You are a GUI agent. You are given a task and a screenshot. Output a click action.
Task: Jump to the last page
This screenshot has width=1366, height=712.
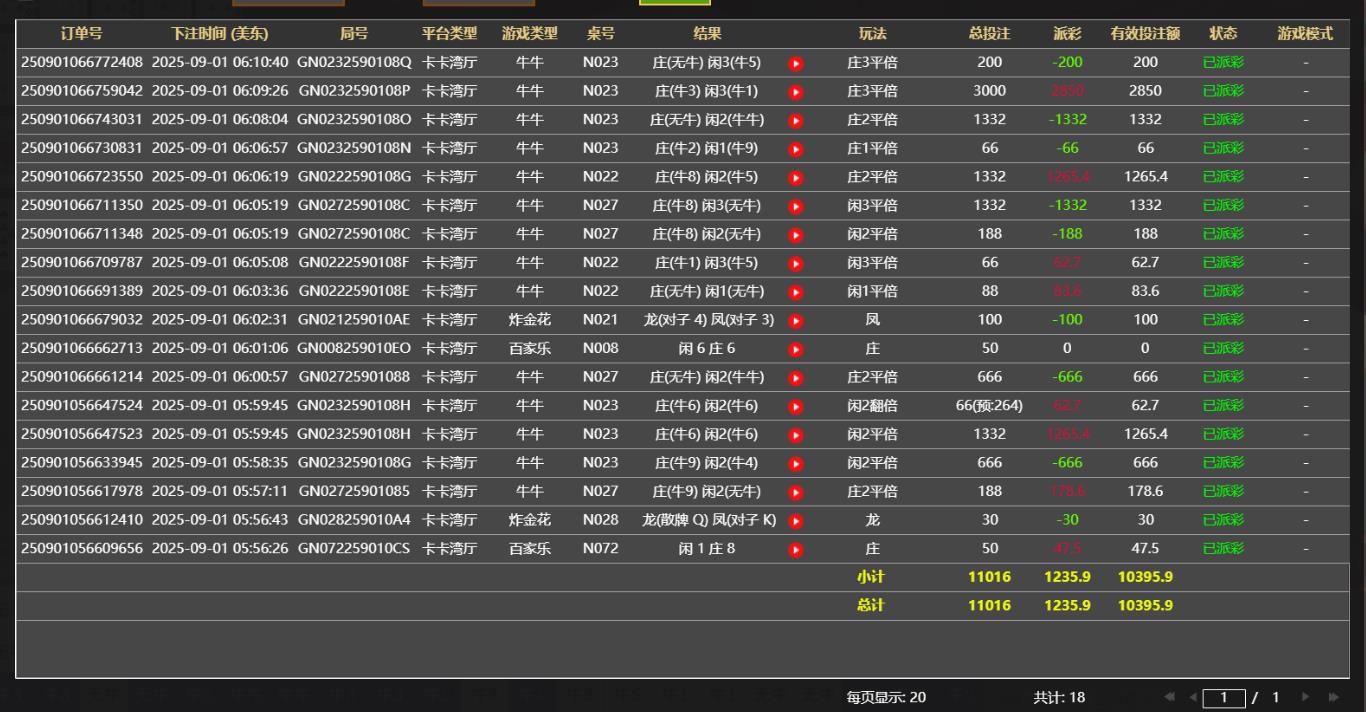point(1333,697)
